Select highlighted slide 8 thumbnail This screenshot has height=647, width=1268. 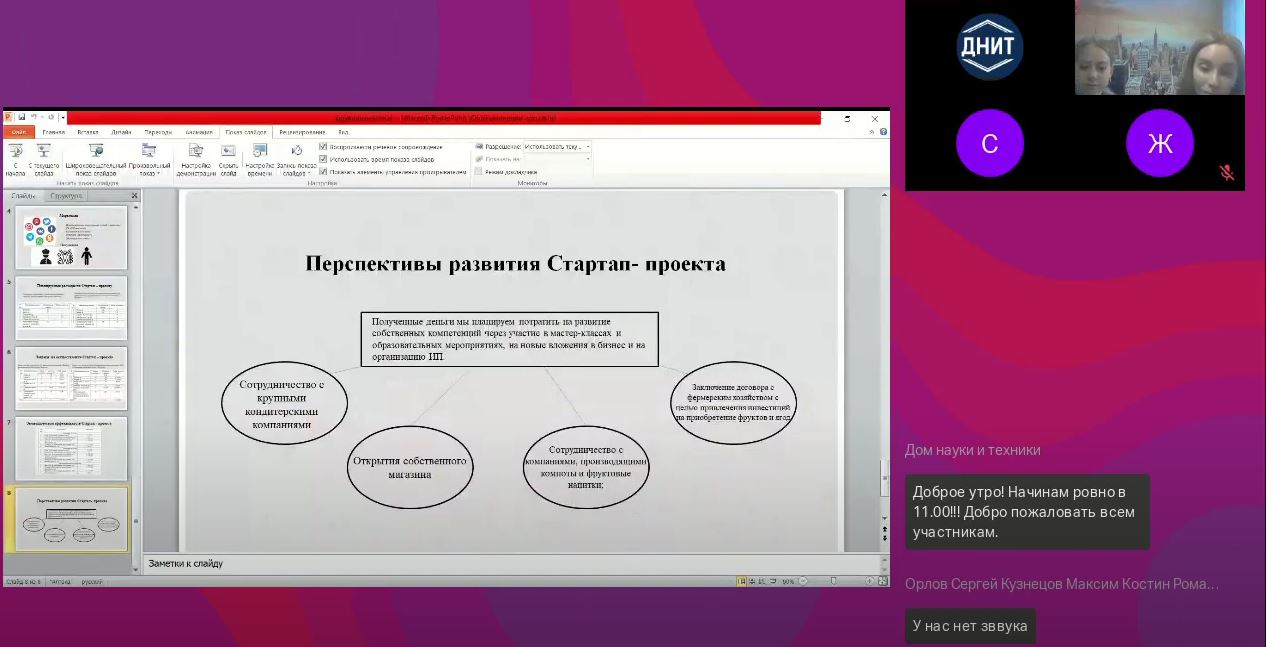point(71,519)
